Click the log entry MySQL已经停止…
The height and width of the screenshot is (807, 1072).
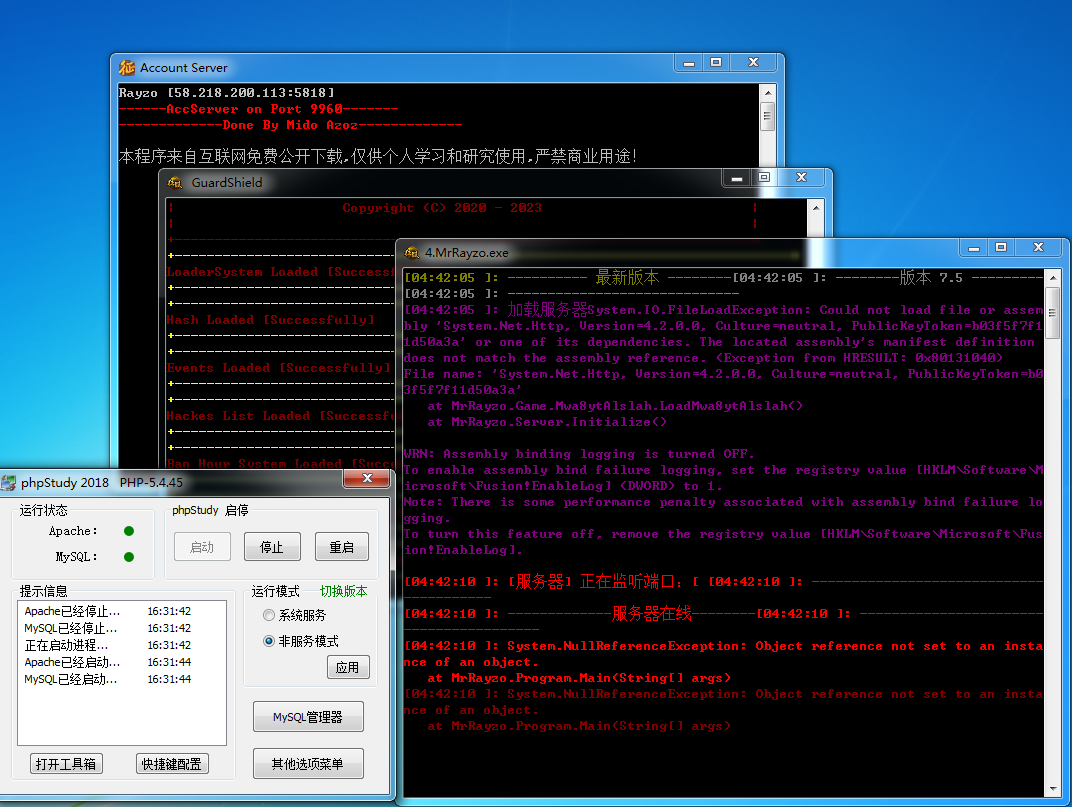[70, 629]
